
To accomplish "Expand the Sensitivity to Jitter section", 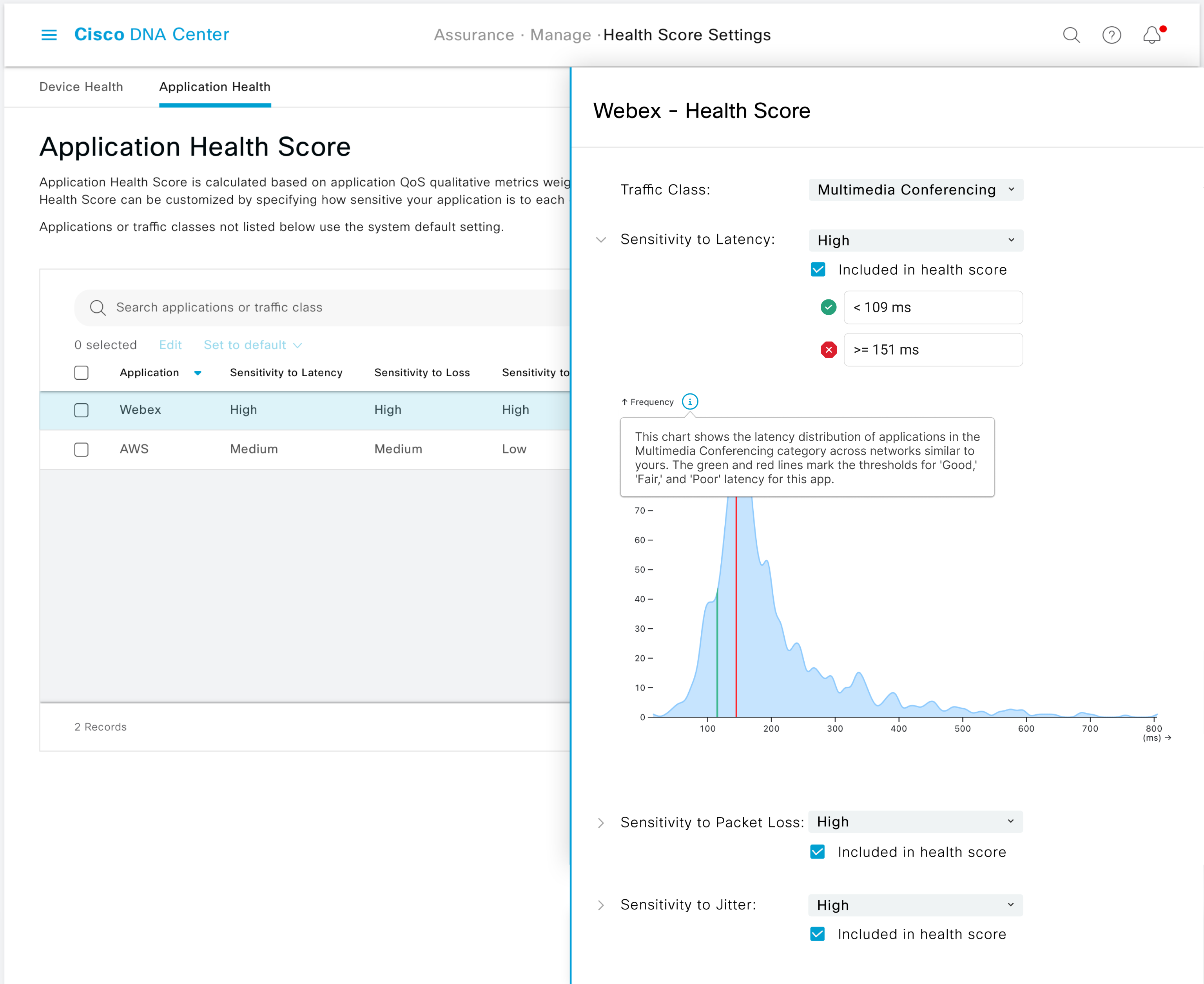I will pyautogui.click(x=601, y=905).
